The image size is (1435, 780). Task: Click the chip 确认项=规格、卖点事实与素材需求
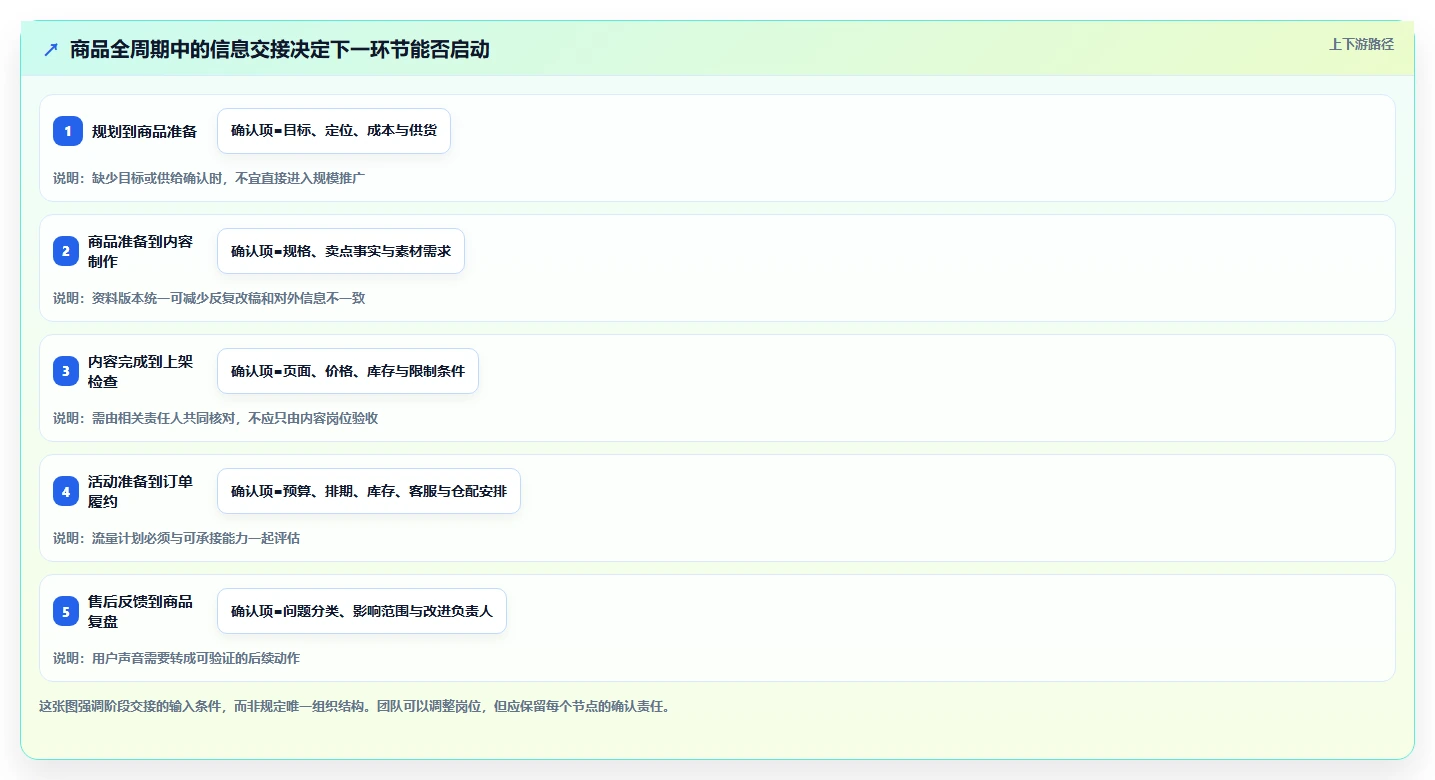[x=341, y=251]
